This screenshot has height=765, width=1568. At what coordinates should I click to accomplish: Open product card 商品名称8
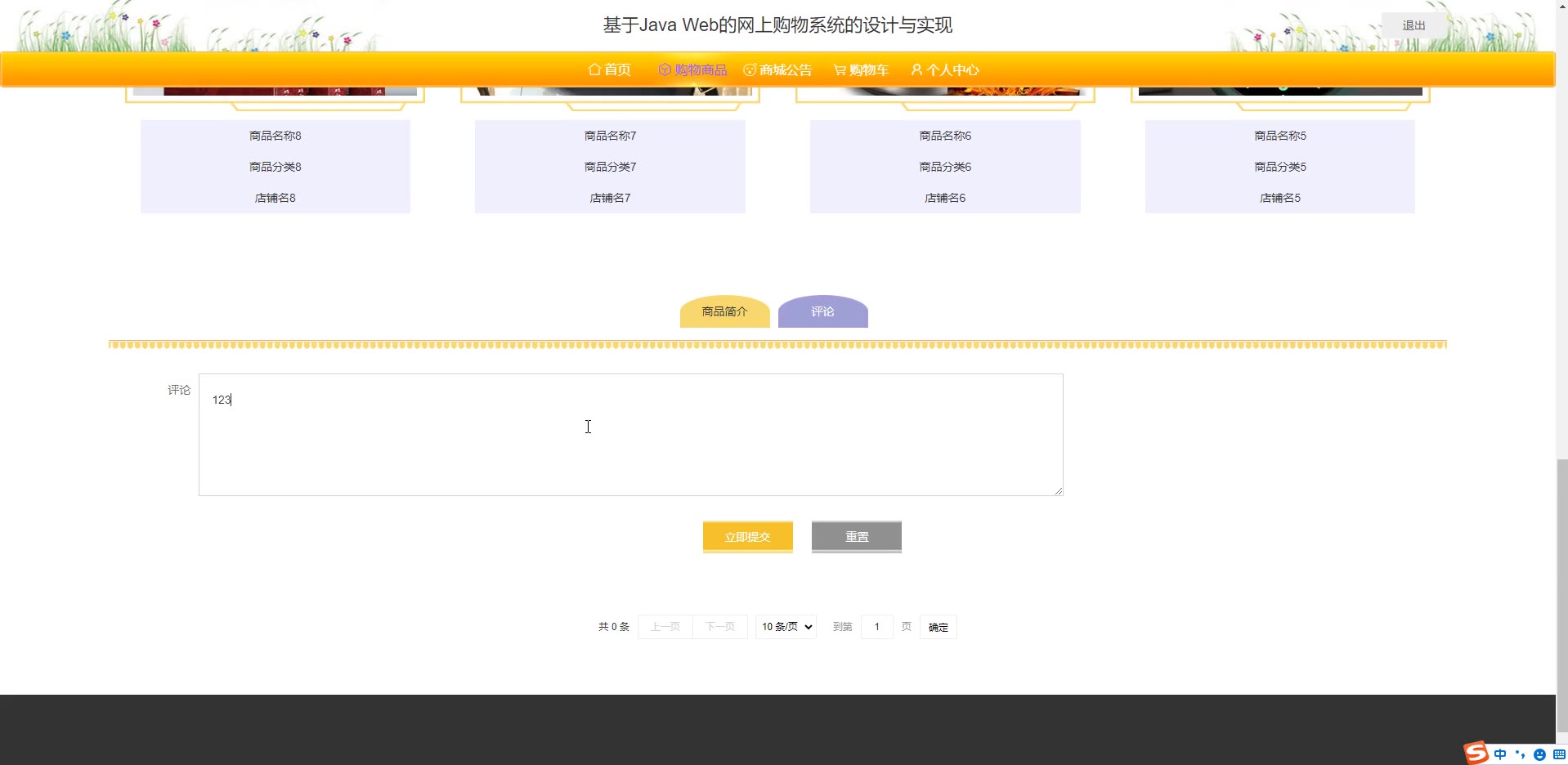coord(276,136)
